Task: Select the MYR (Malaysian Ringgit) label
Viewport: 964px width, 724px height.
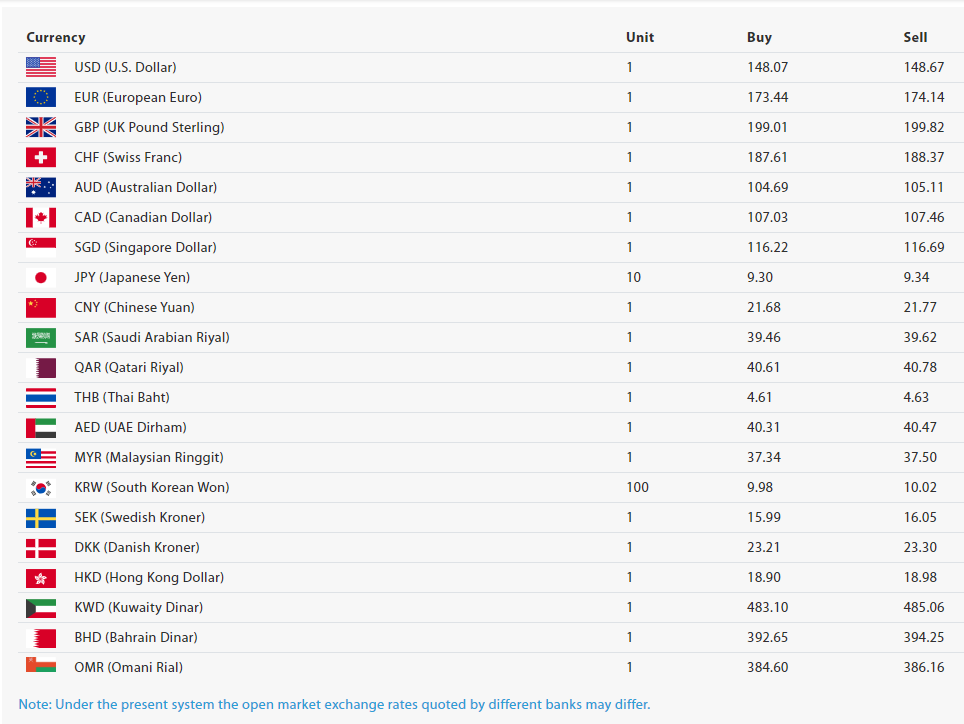Action: coord(149,457)
